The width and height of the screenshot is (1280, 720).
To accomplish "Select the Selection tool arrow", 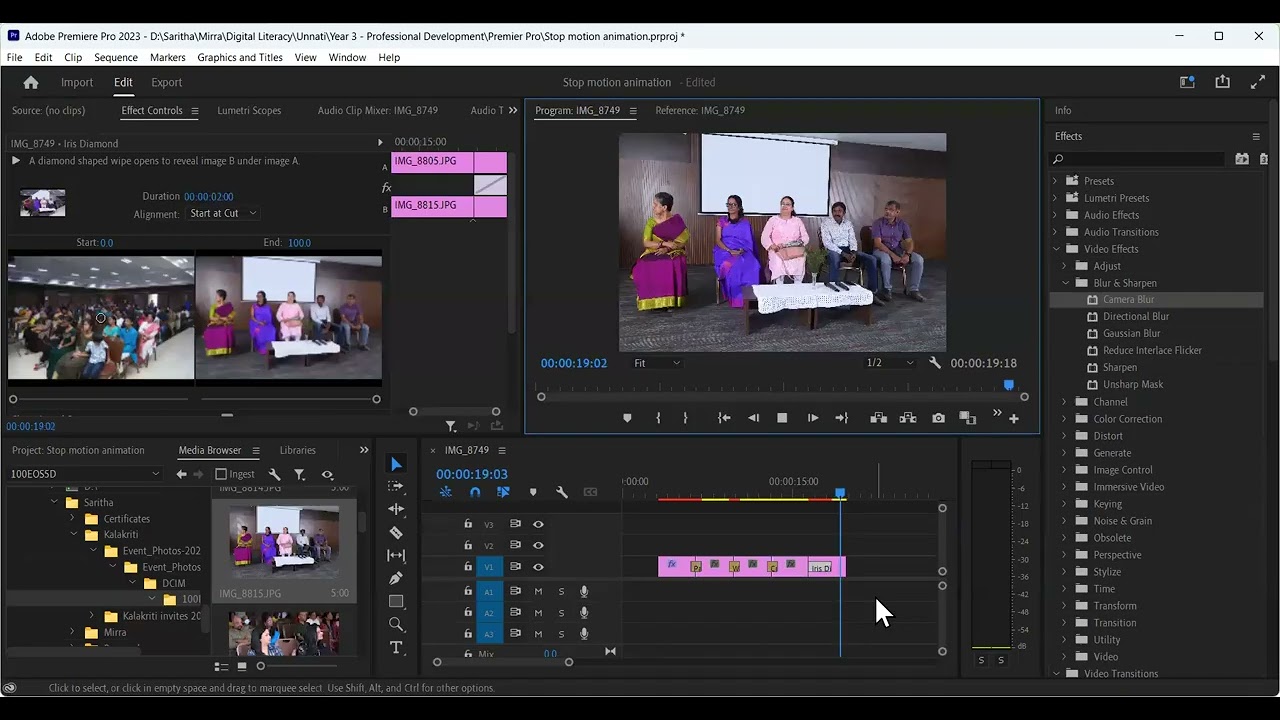I will (x=396, y=464).
